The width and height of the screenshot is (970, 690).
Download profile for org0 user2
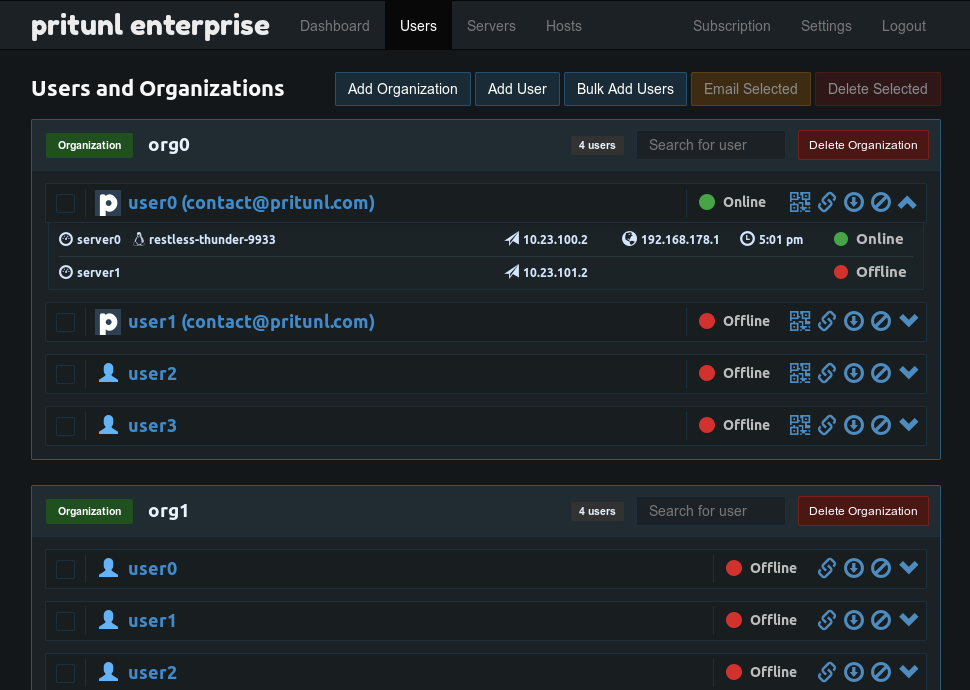[x=854, y=373]
